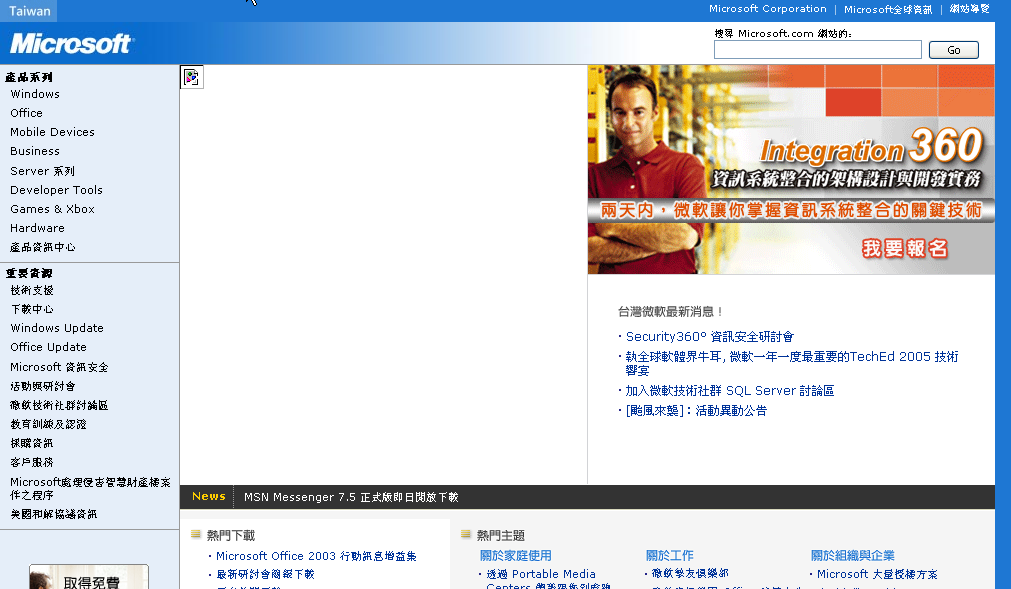This screenshot has height=589, width=1011.
Task: Open 技術支援 in the resources list
Action: pos(32,291)
